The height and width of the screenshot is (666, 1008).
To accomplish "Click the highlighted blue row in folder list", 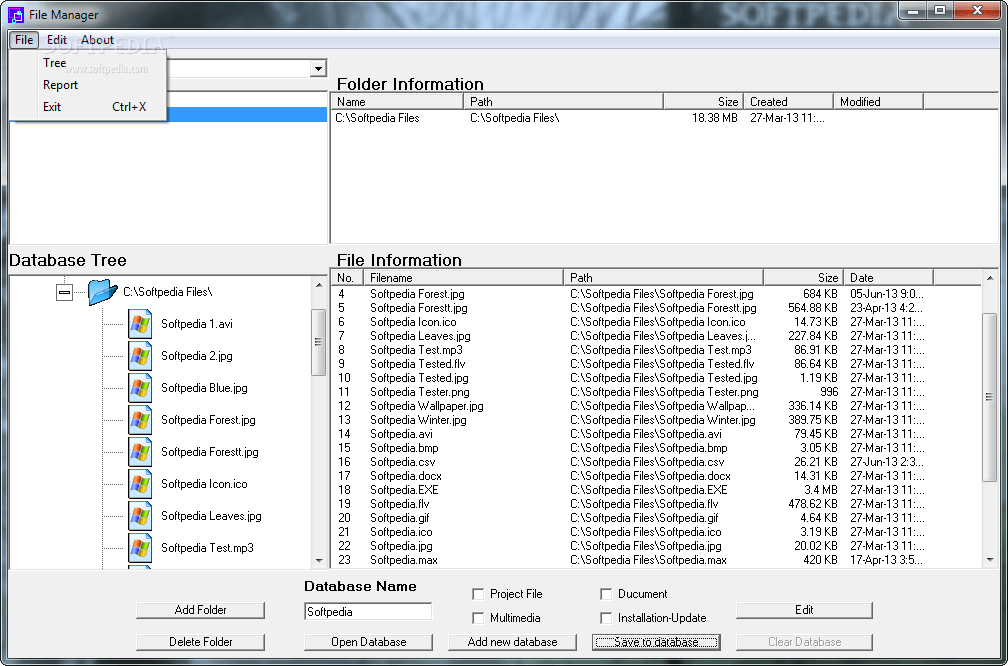I will coord(247,114).
